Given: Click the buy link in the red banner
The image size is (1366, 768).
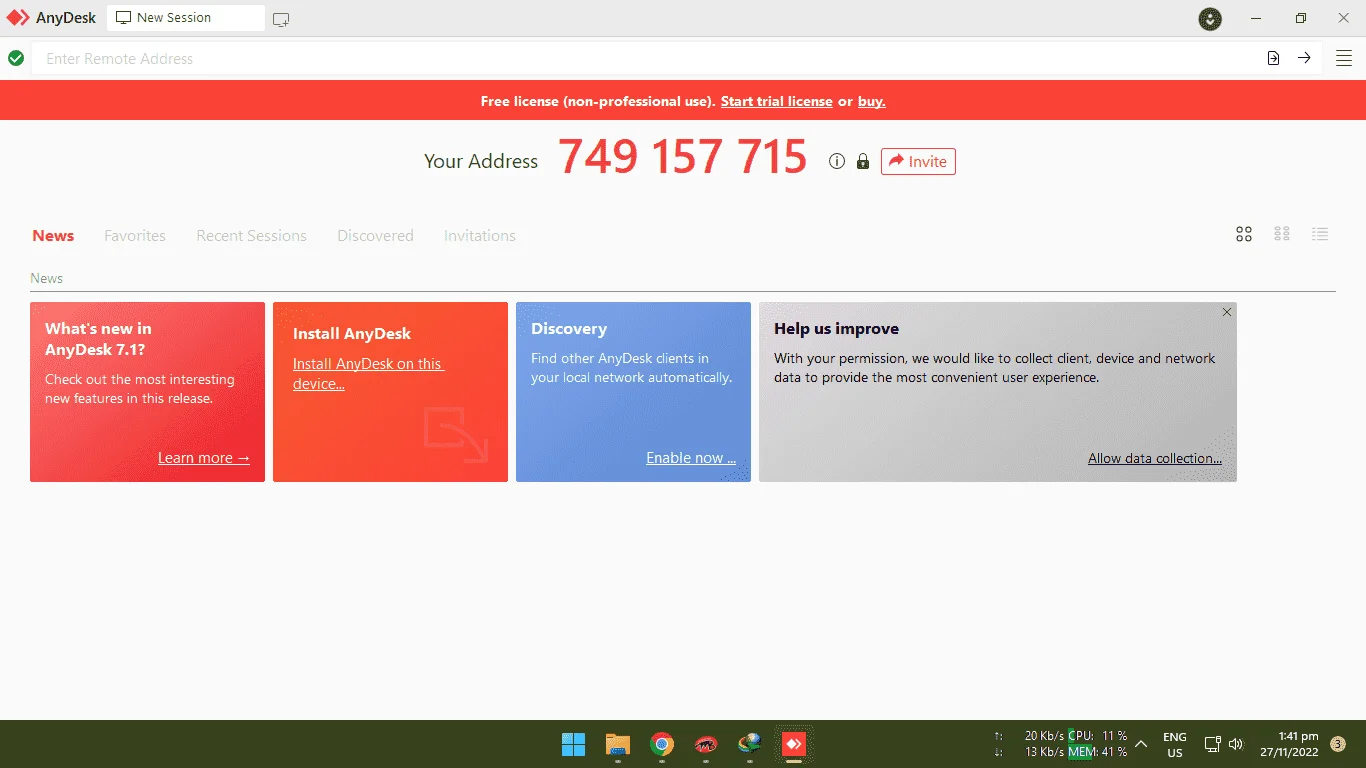Looking at the screenshot, I should (872, 101).
